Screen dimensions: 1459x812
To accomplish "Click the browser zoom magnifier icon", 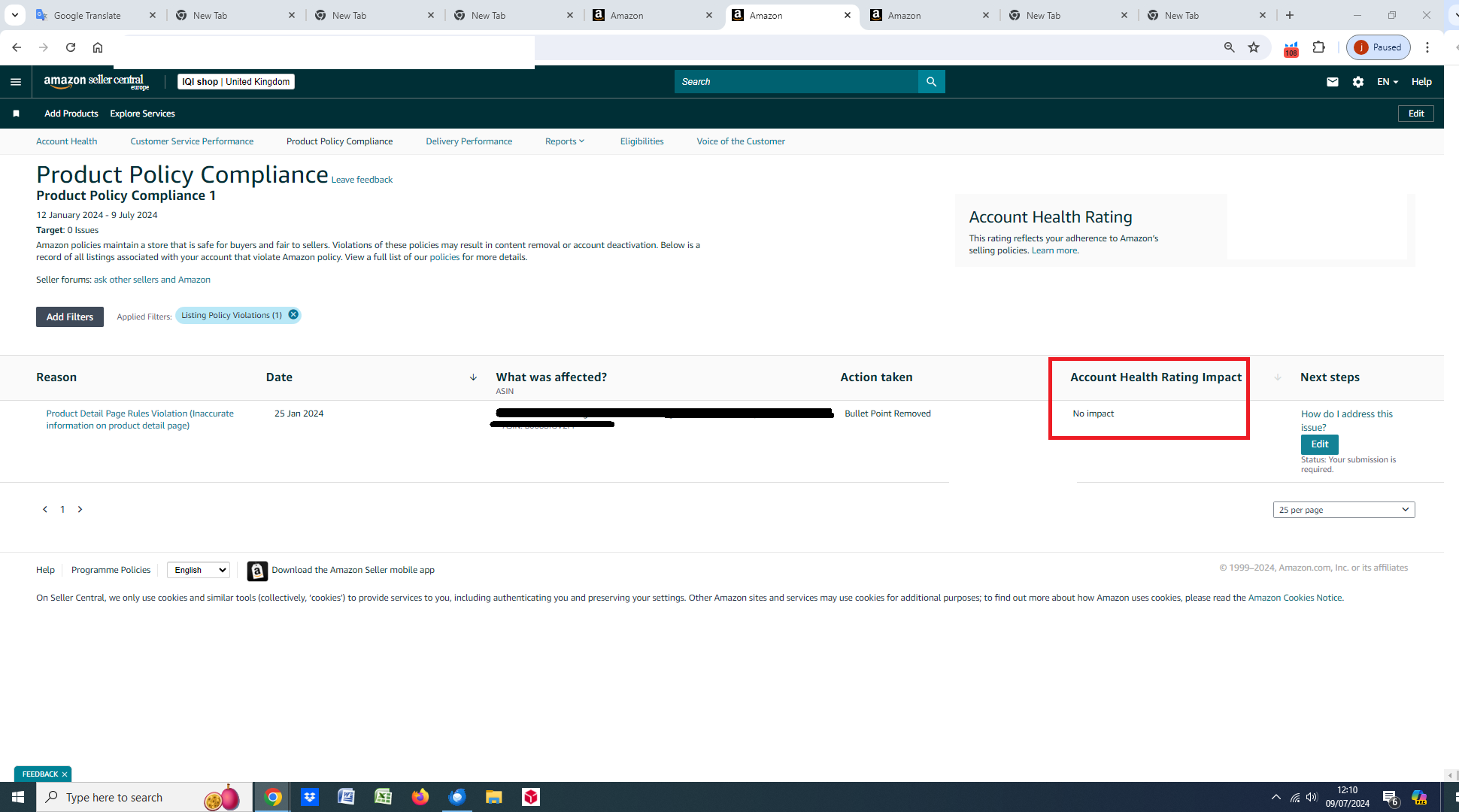I will coord(1229,47).
